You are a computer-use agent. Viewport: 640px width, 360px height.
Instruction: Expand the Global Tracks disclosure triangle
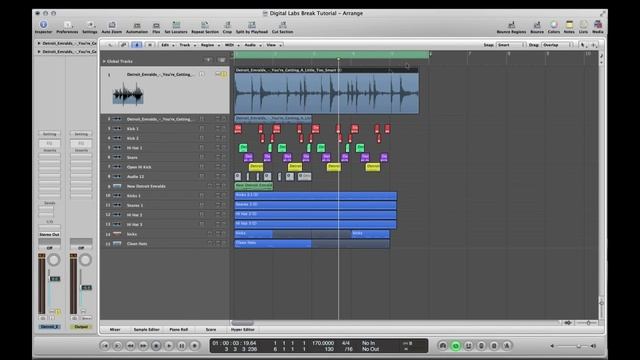click(x=104, y=61)
